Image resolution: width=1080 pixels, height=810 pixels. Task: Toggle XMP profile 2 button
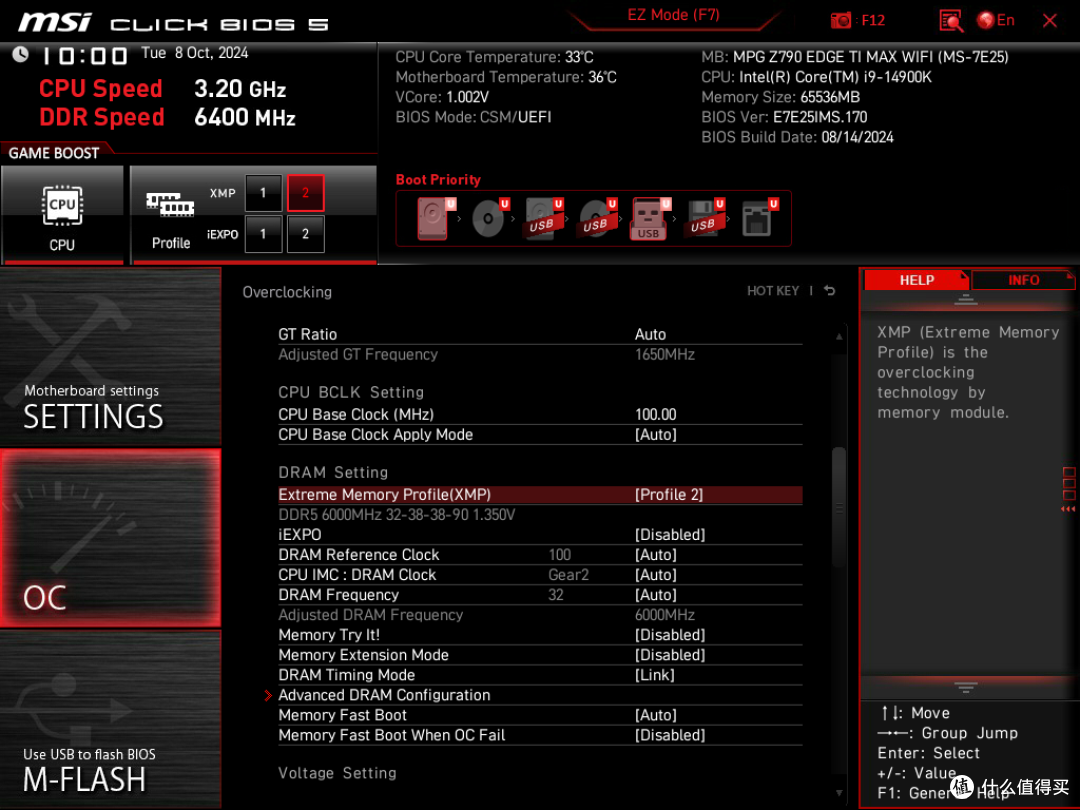tap(305, 193)
